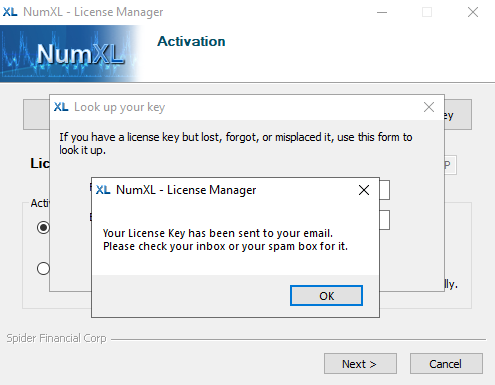Close the 'Look up your key' dialog

429,107
